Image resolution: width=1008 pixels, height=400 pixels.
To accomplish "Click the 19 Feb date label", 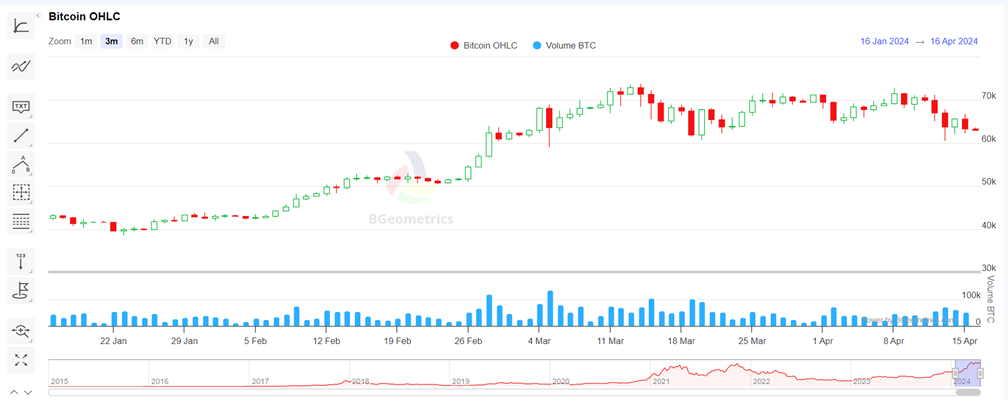I will (397, 340).
